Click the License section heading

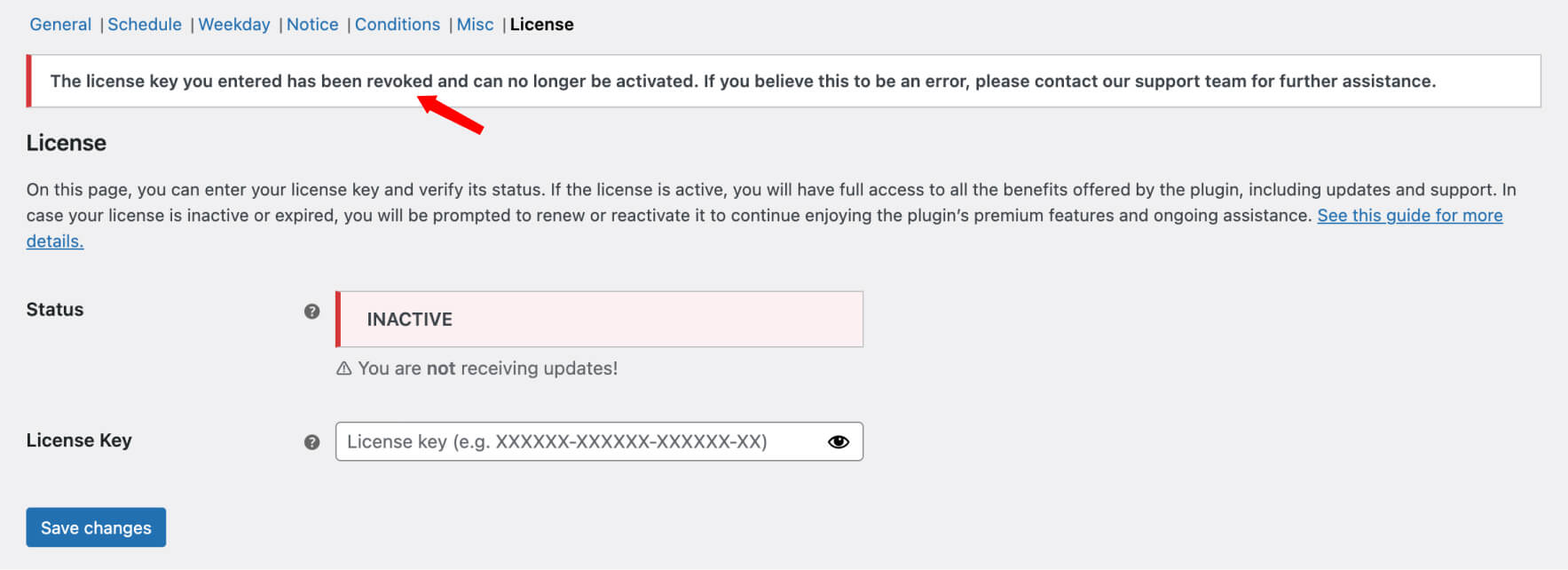click(x=67, y=143)
